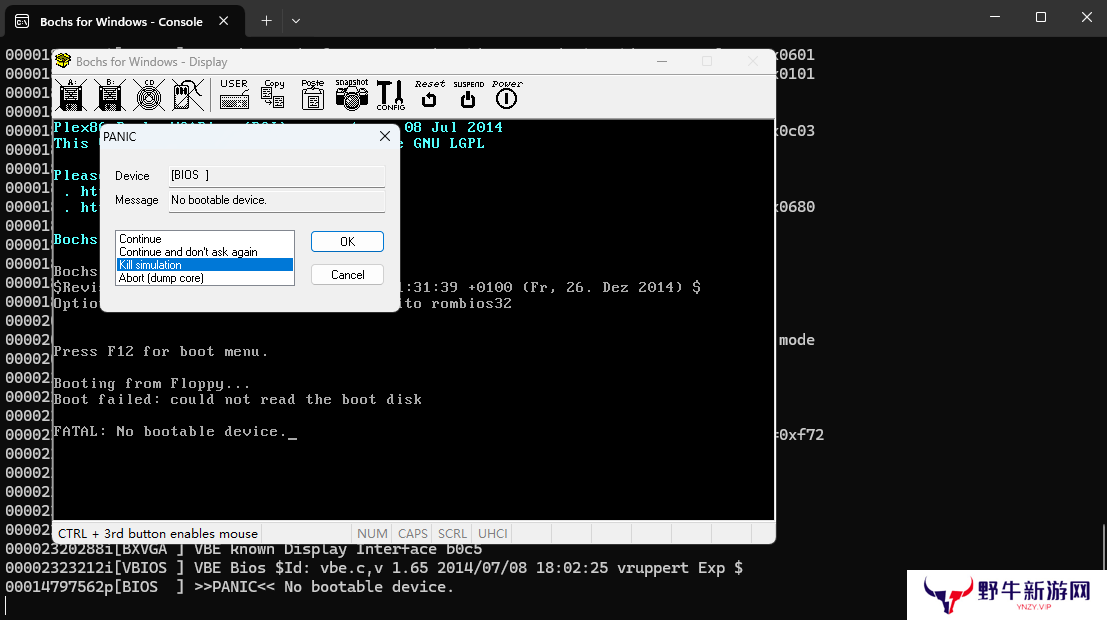This screenshot has height=620, width=1107.
Task: Click 'Booting from Floppy...' text
Action: coord(152,383)
